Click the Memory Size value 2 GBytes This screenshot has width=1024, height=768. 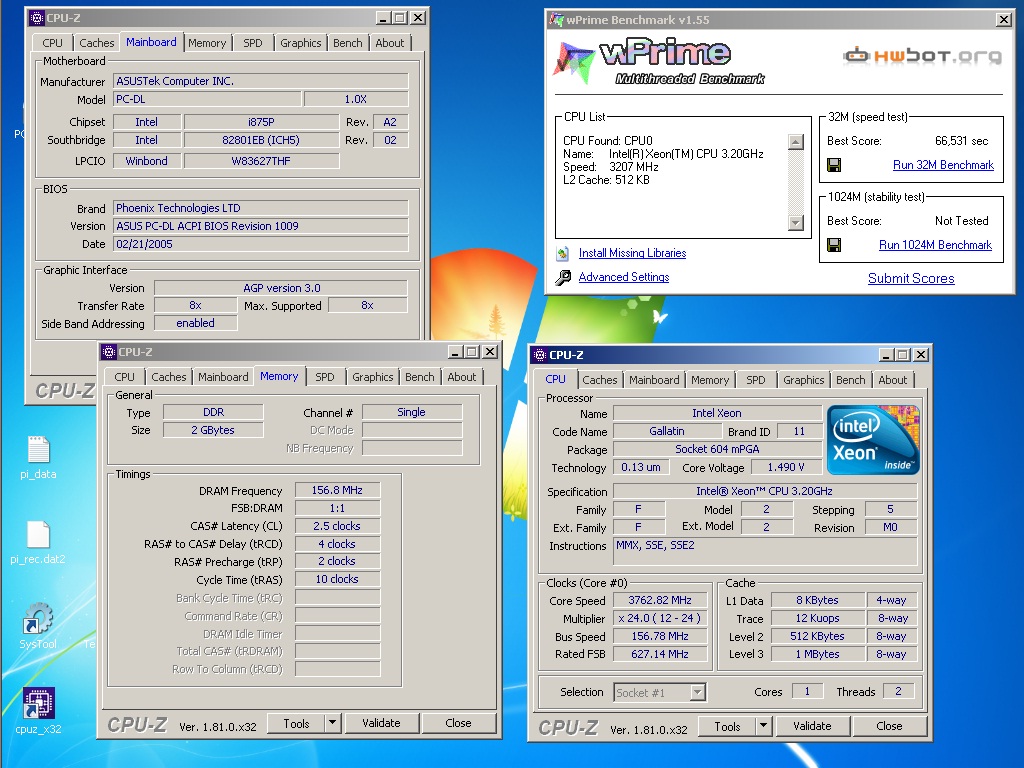pyautogui.click(x=213, y=430)
